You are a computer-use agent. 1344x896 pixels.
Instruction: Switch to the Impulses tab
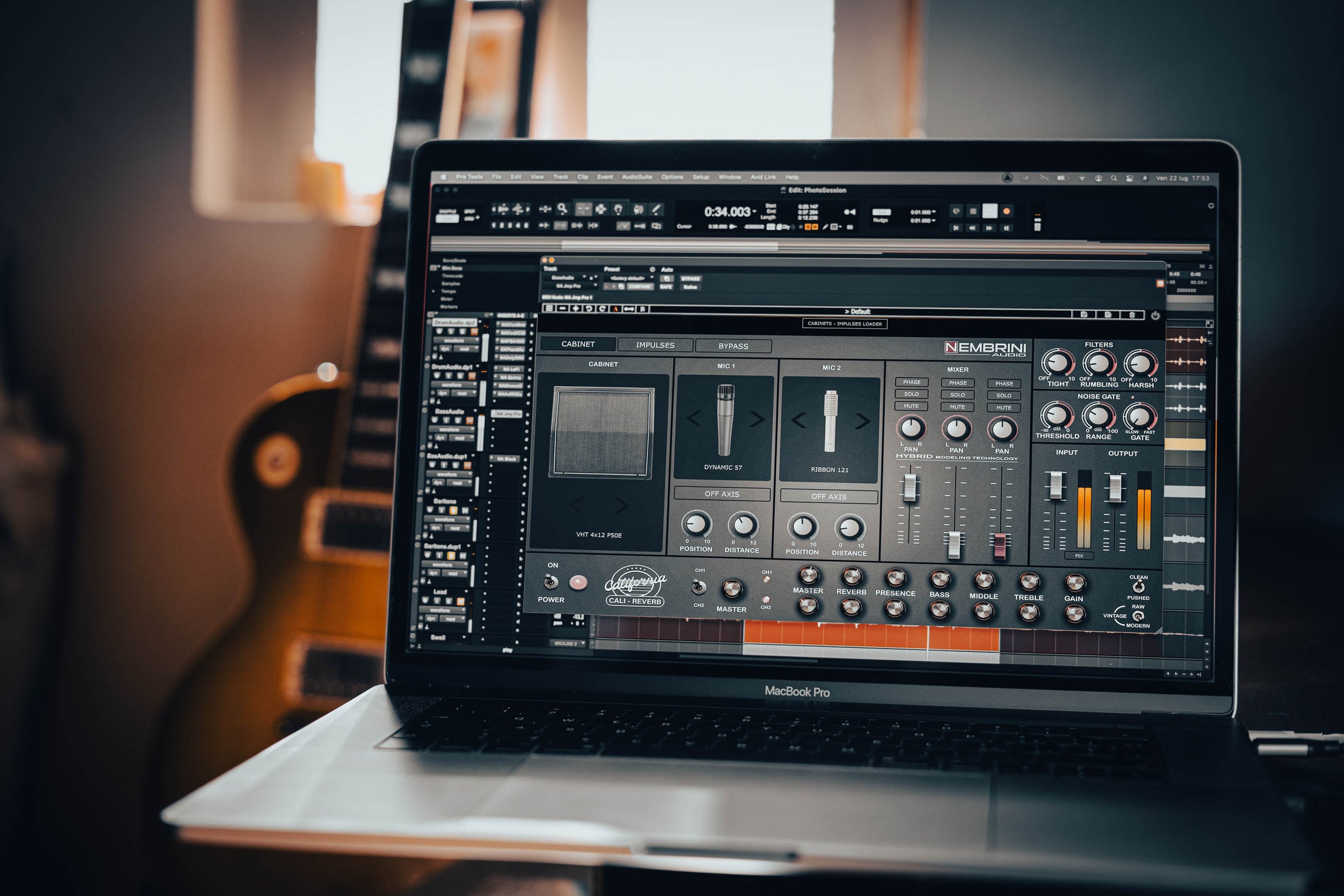[655, 345]
